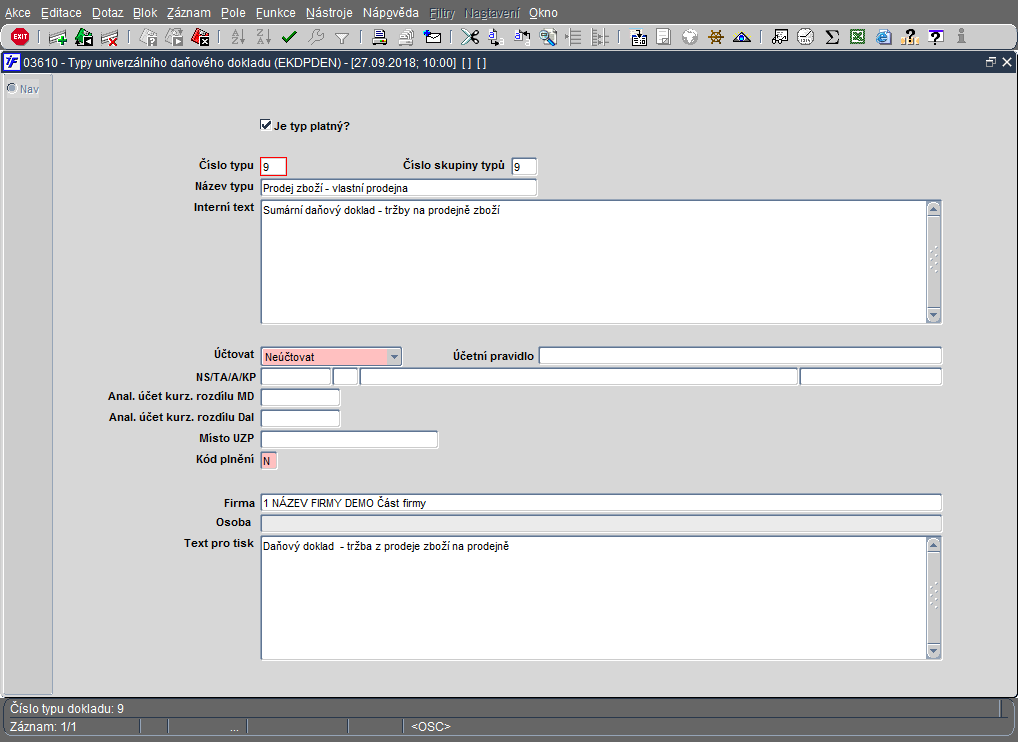
Task: Open the Okno menu
Action: [x=543, y=13]
